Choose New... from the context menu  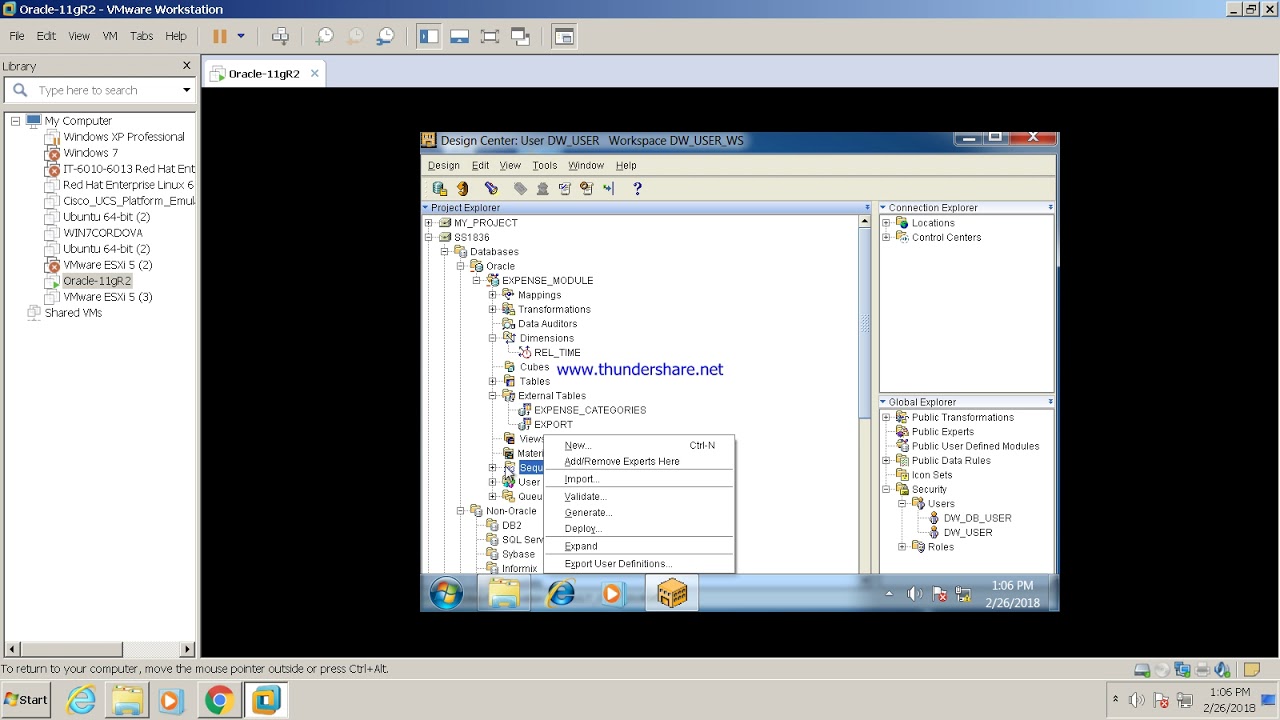[577, 445]
